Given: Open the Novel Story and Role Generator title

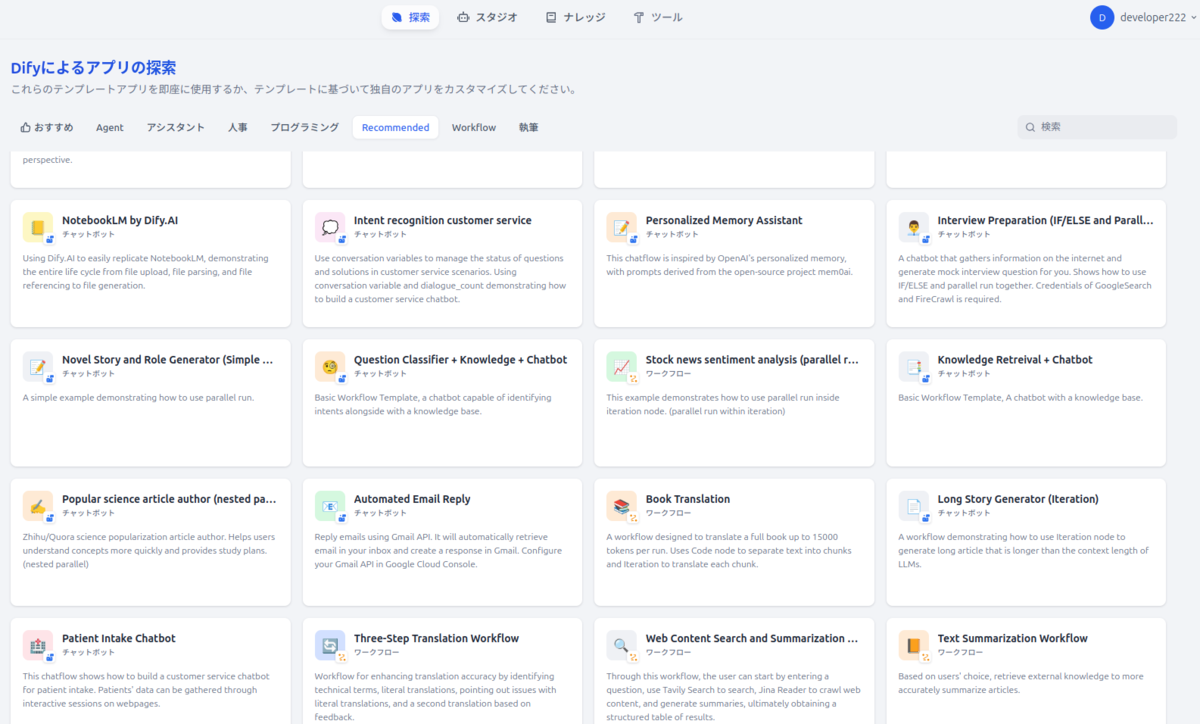Looking at the screenshot, I should click(x=168, y=359).
